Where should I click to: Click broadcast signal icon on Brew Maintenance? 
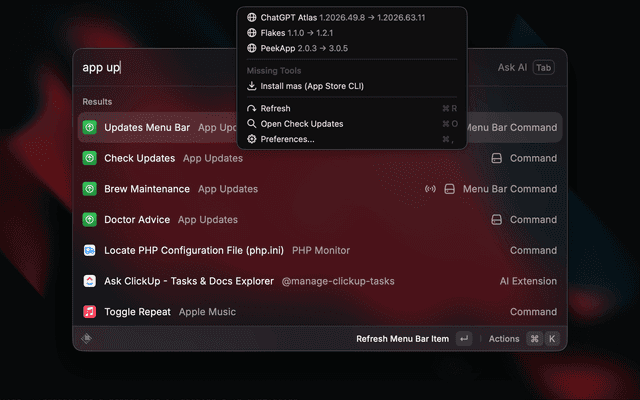tap(430, 189)
